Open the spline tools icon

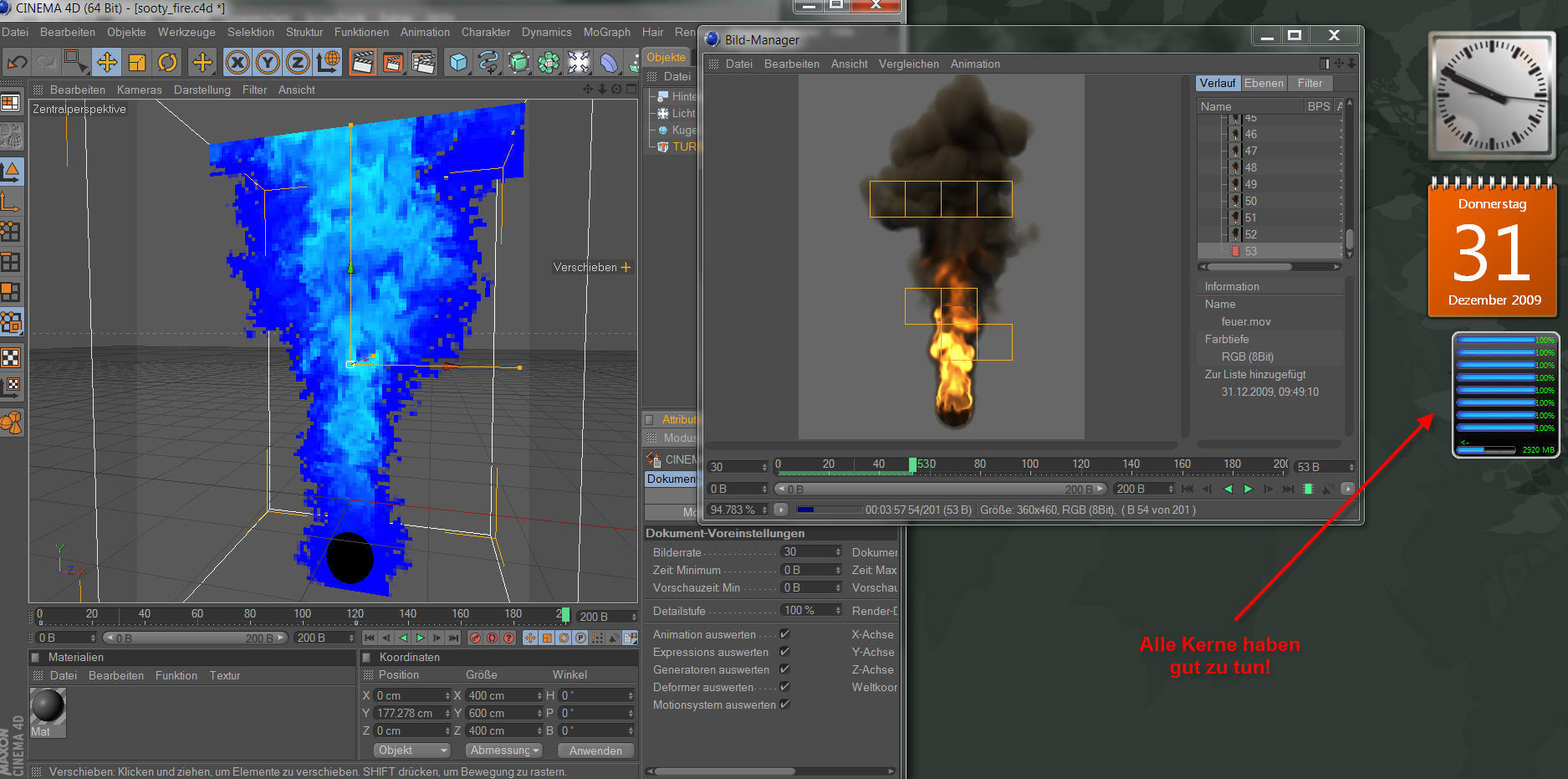pyautogui.click(x=488, y=62)
